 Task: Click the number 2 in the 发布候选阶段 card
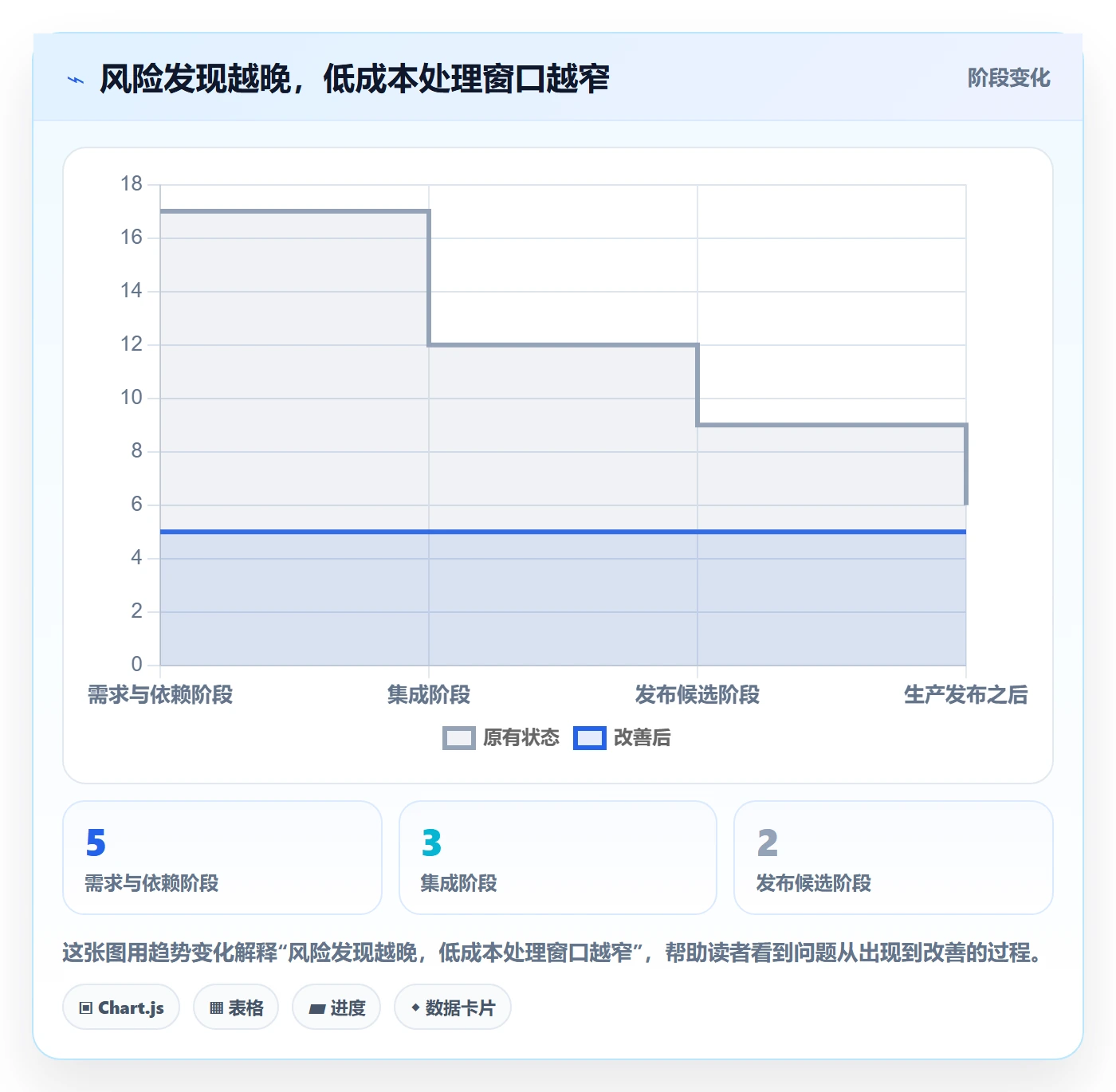[768, 843]
